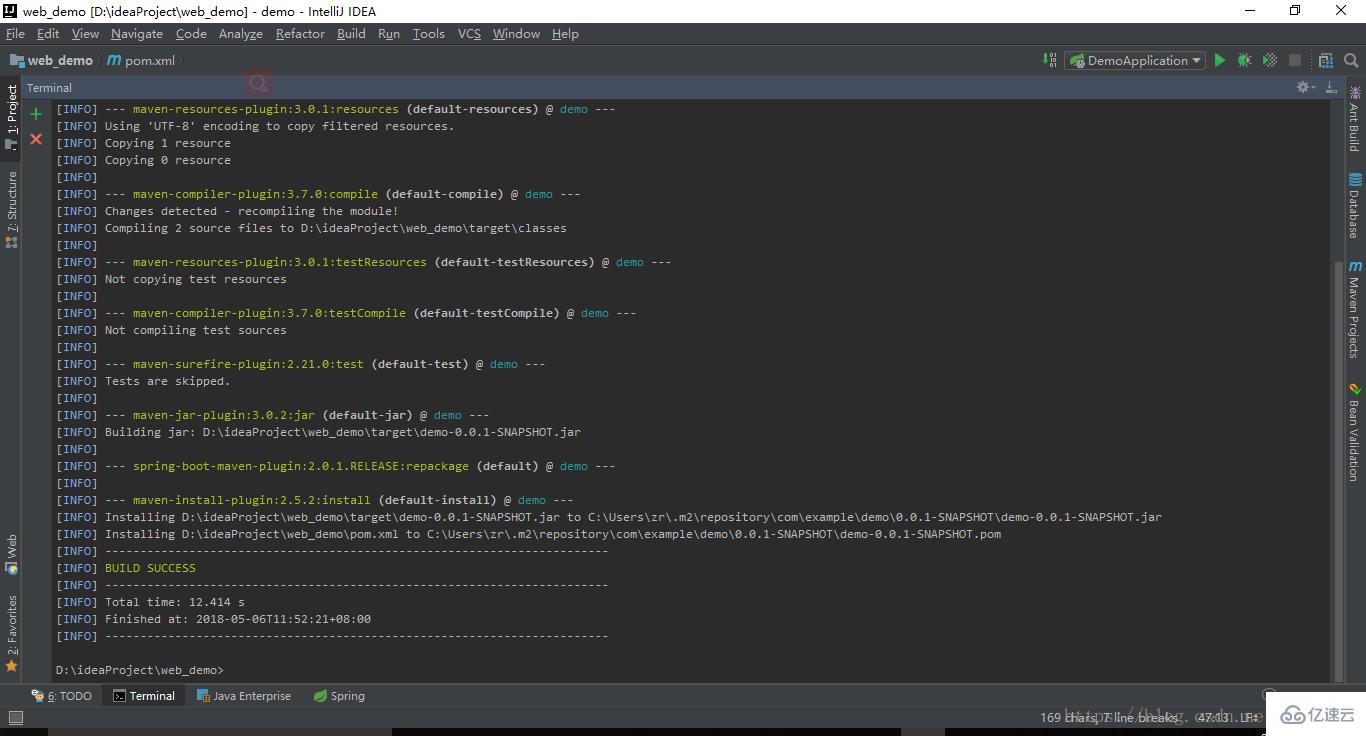Screen dimensions: 1366x736
Task: Open Project Structure toolbar icon
Action: (1326, 60)
